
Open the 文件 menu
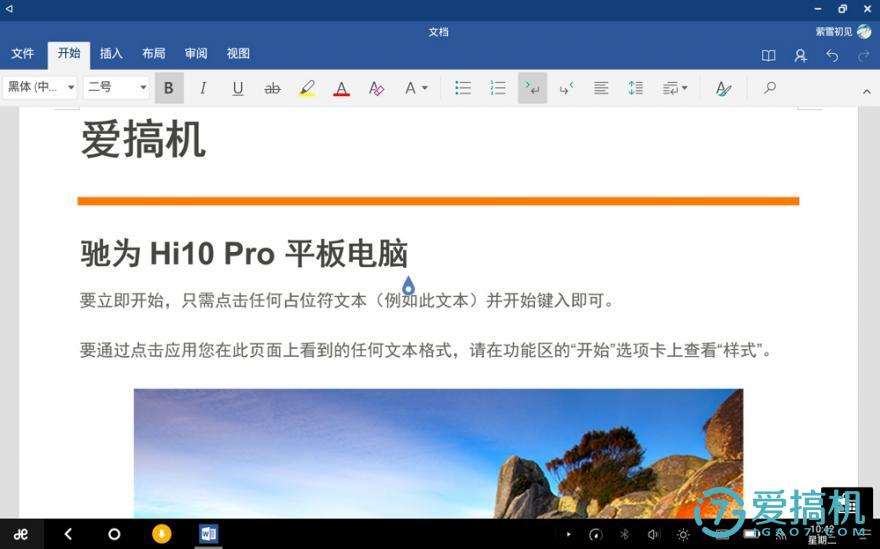click(22, 54)
